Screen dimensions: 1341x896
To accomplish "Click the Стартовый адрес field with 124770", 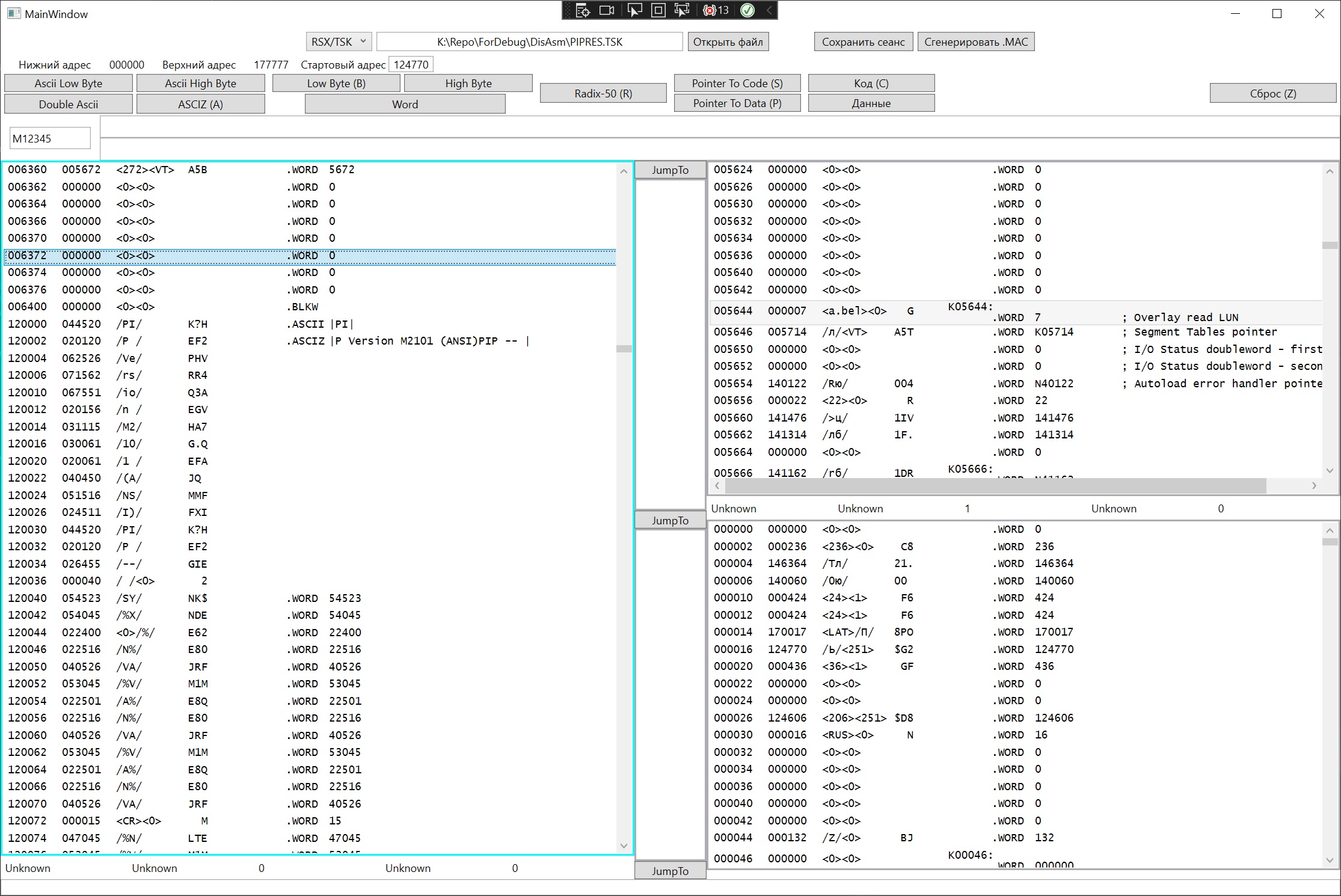I will pyautogui.click(x=411, y=64).
